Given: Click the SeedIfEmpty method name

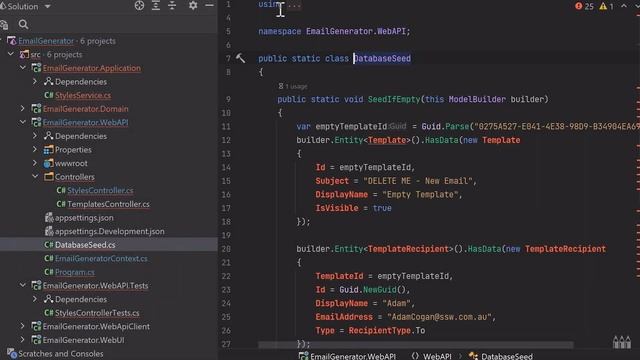Looking at the screenshot, I should (394, 99).
